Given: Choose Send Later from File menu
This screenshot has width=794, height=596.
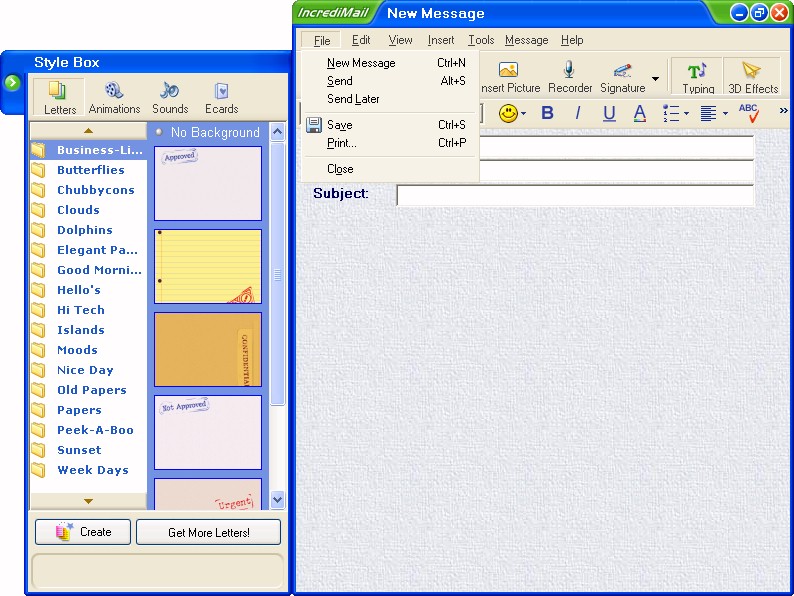Looking at the screenshot, I should point(353,99).
